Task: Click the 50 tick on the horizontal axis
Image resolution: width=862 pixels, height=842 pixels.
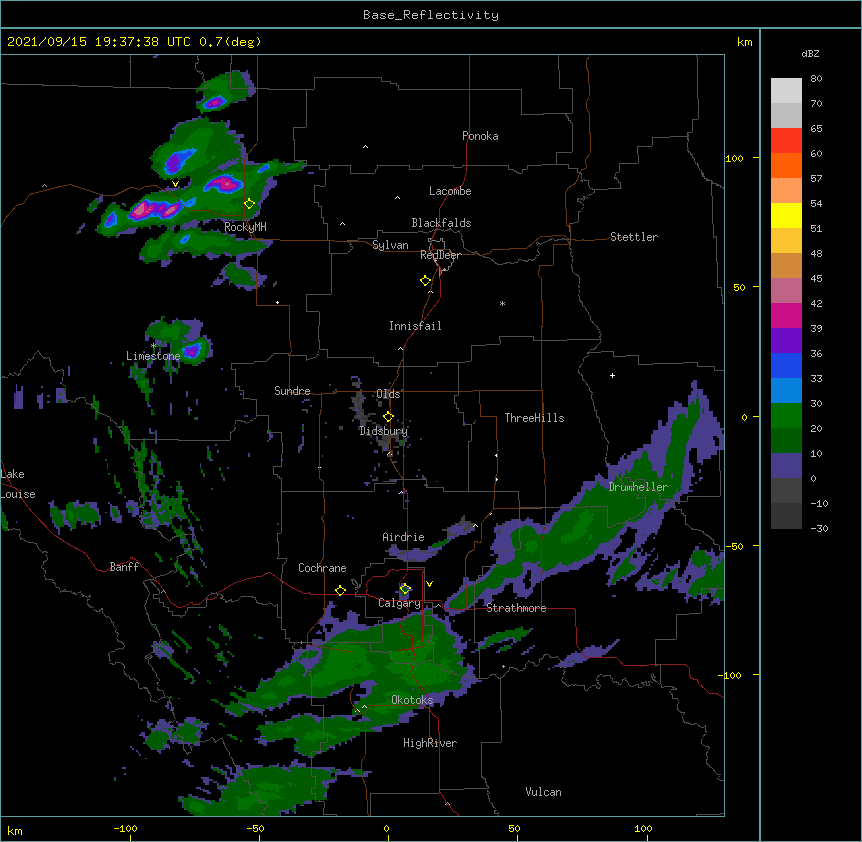Action: 514,828
